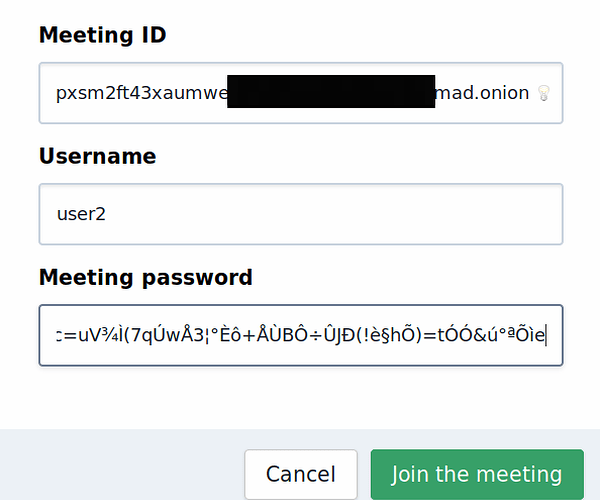Click the mad.onion text in Meeting ID

[483, 94]
